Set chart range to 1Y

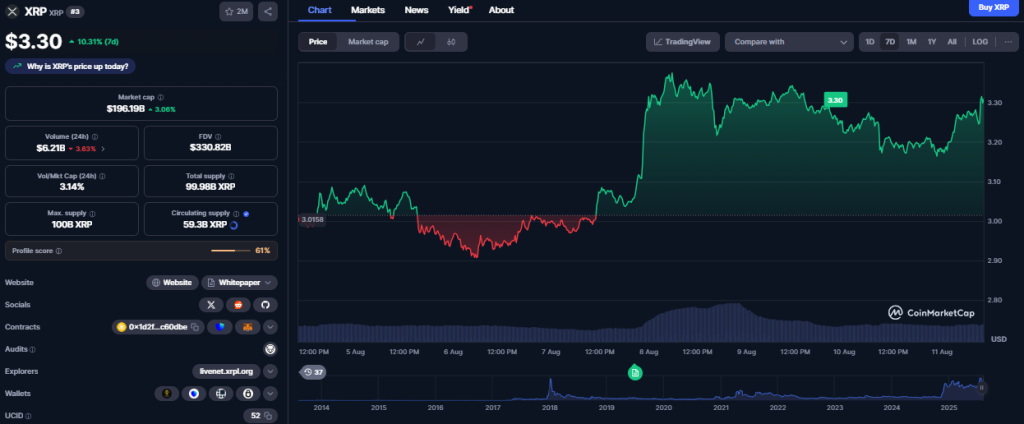(932, 42)
